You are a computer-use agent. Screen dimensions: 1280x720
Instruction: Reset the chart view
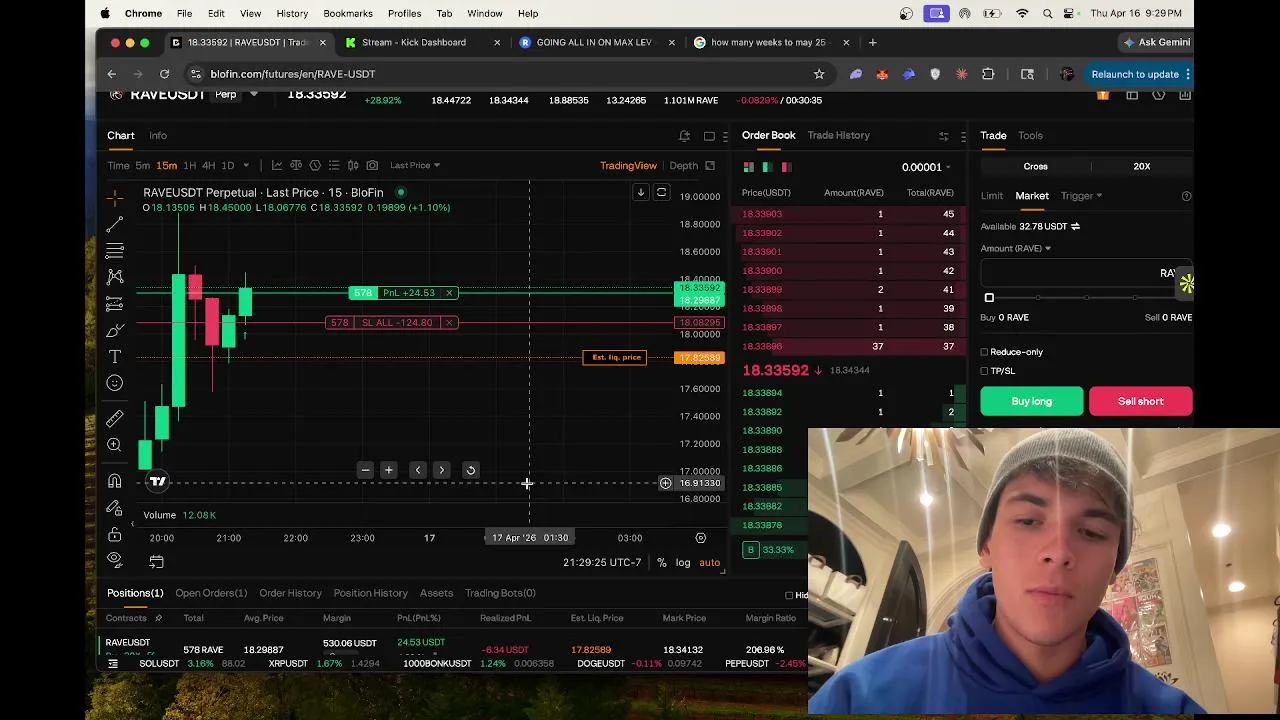click(x=471, y=470)
